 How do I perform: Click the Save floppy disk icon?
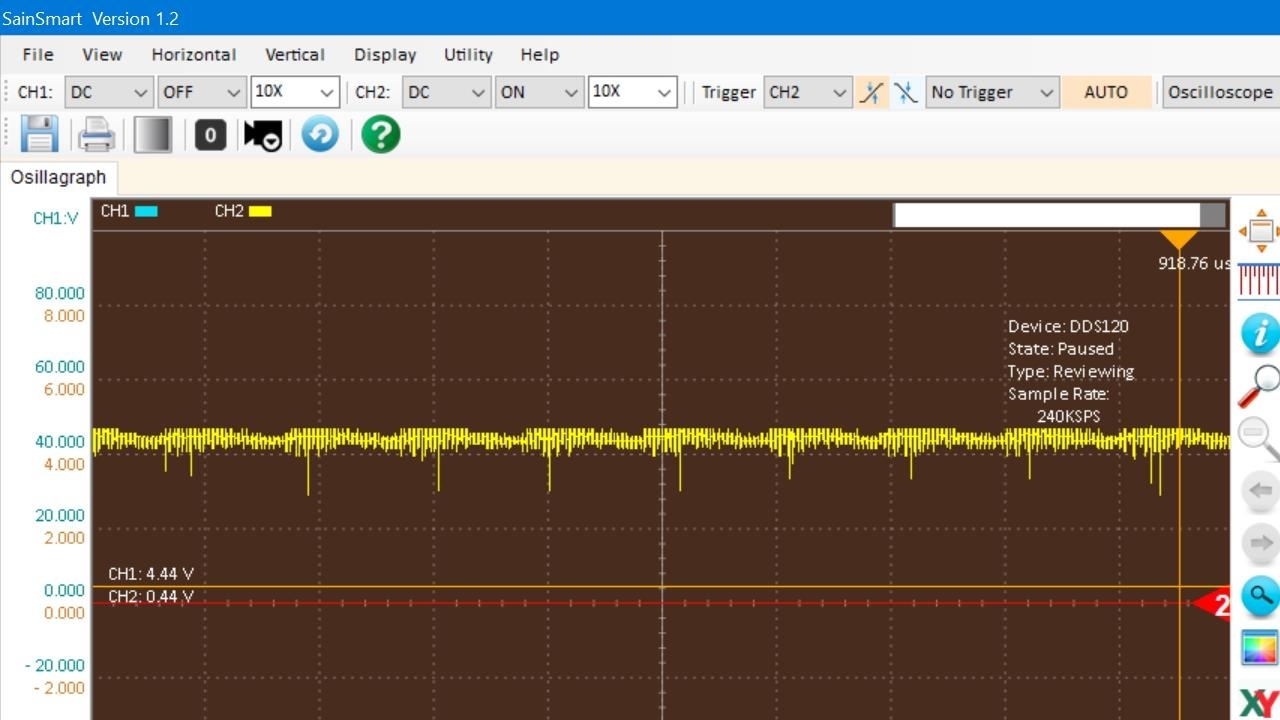pyautogui.click(x=39, y=134)
